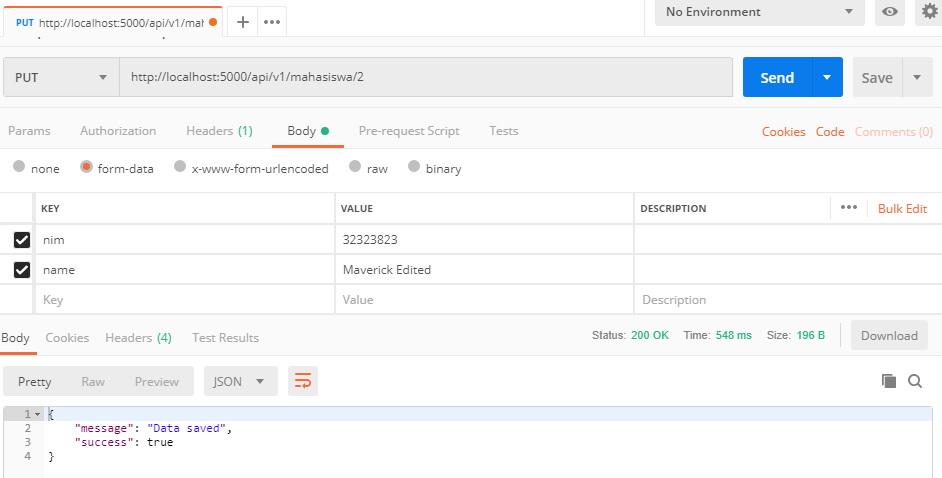Click the environment quick look eye icon
942x478 pixels.
tap(890, 11)
